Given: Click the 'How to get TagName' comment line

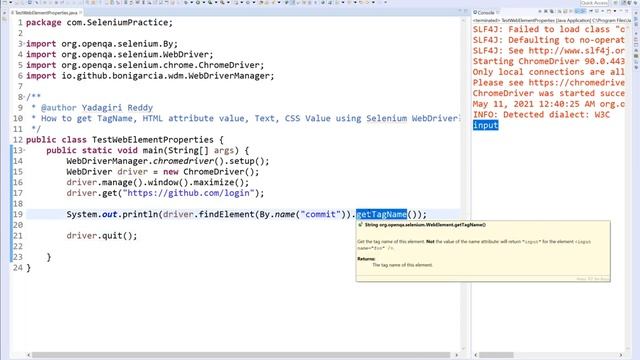Looking at the screenshot, I should click(x=245, y=118).
